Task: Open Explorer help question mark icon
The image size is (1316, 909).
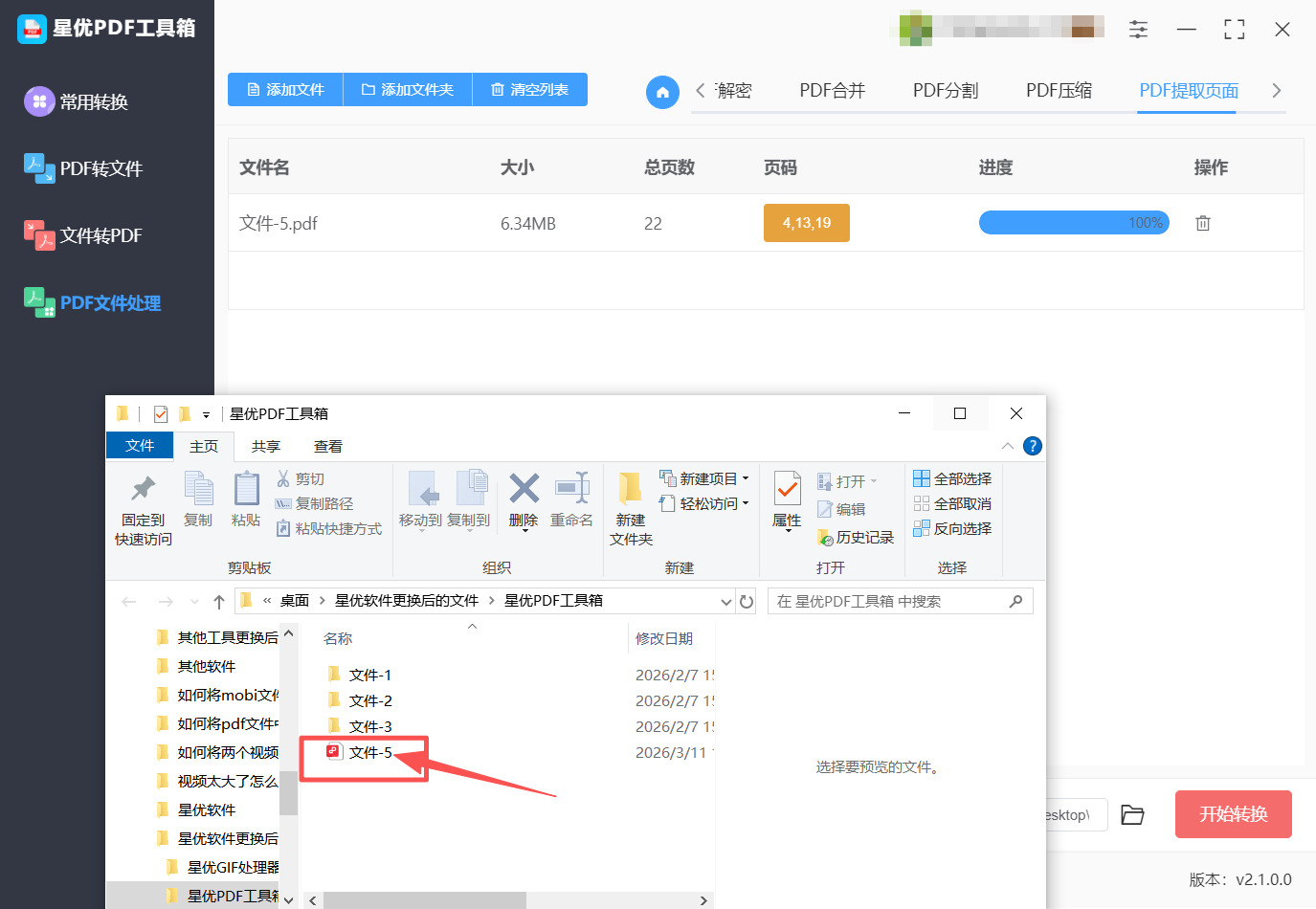Action: 1033,446
